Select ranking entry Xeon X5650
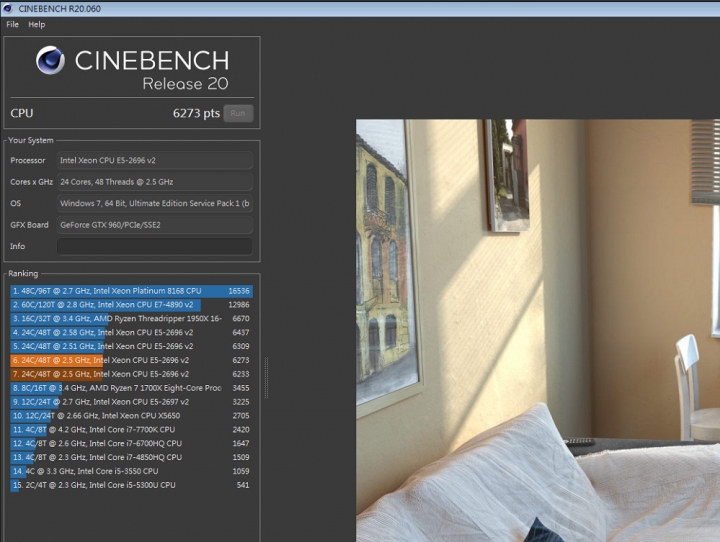This screenshot has height=542, width=720. [131, 416]
